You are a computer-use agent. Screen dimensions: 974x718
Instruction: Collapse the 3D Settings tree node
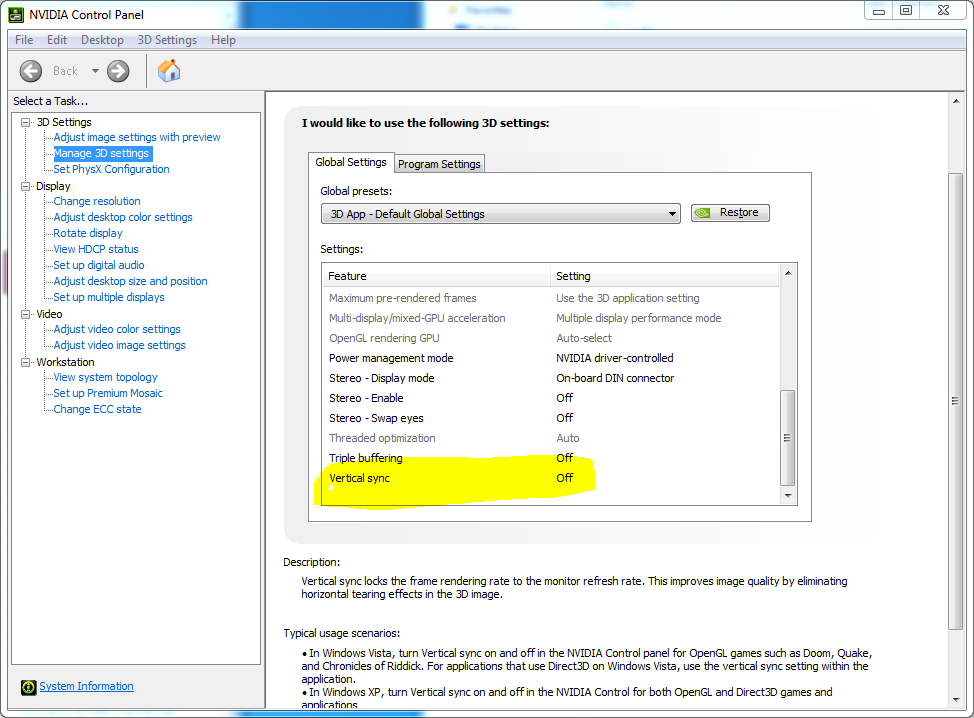pos(25,122)
